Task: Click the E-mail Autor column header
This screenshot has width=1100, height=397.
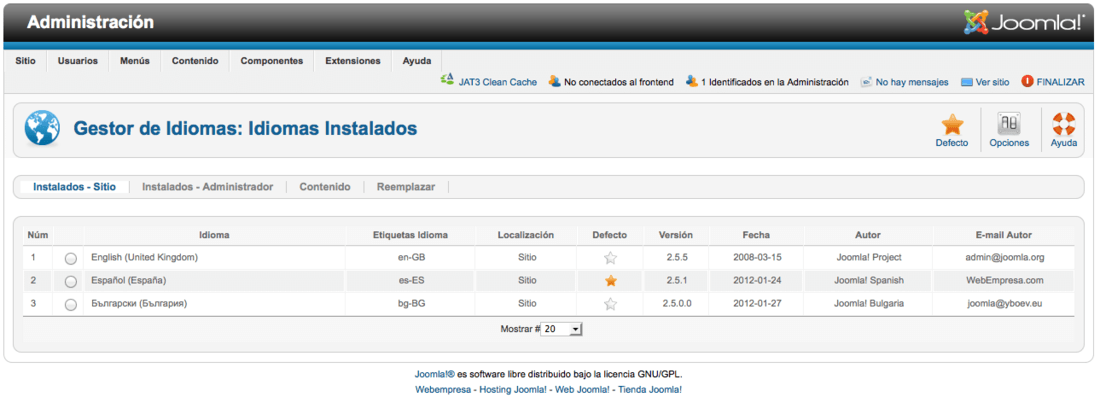Action: [x=1004, y=235]
